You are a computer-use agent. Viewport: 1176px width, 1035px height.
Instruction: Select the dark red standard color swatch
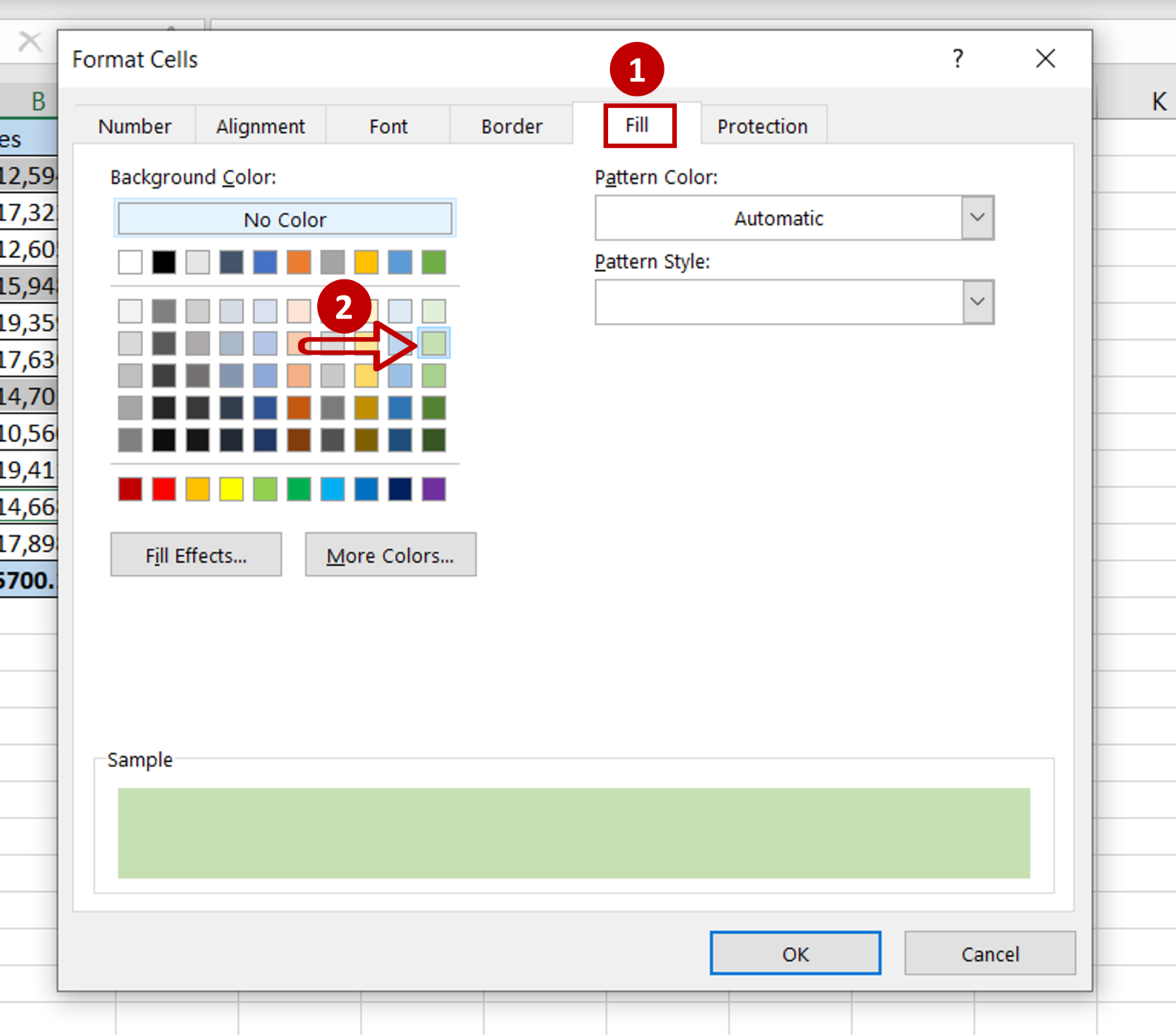[130, 489]
